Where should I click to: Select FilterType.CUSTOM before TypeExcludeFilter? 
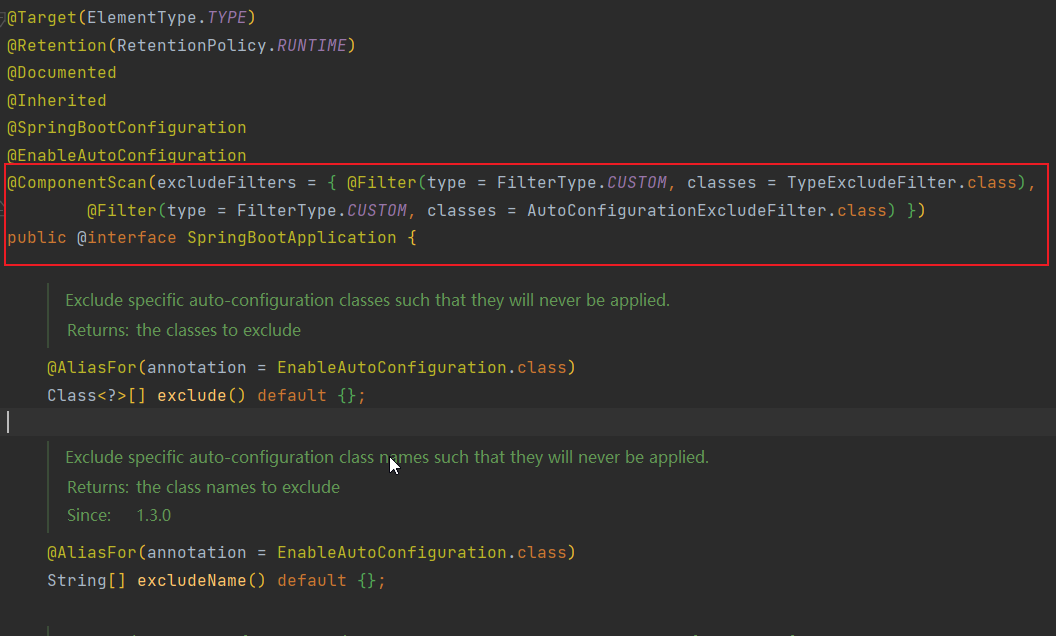coord(582,183)
